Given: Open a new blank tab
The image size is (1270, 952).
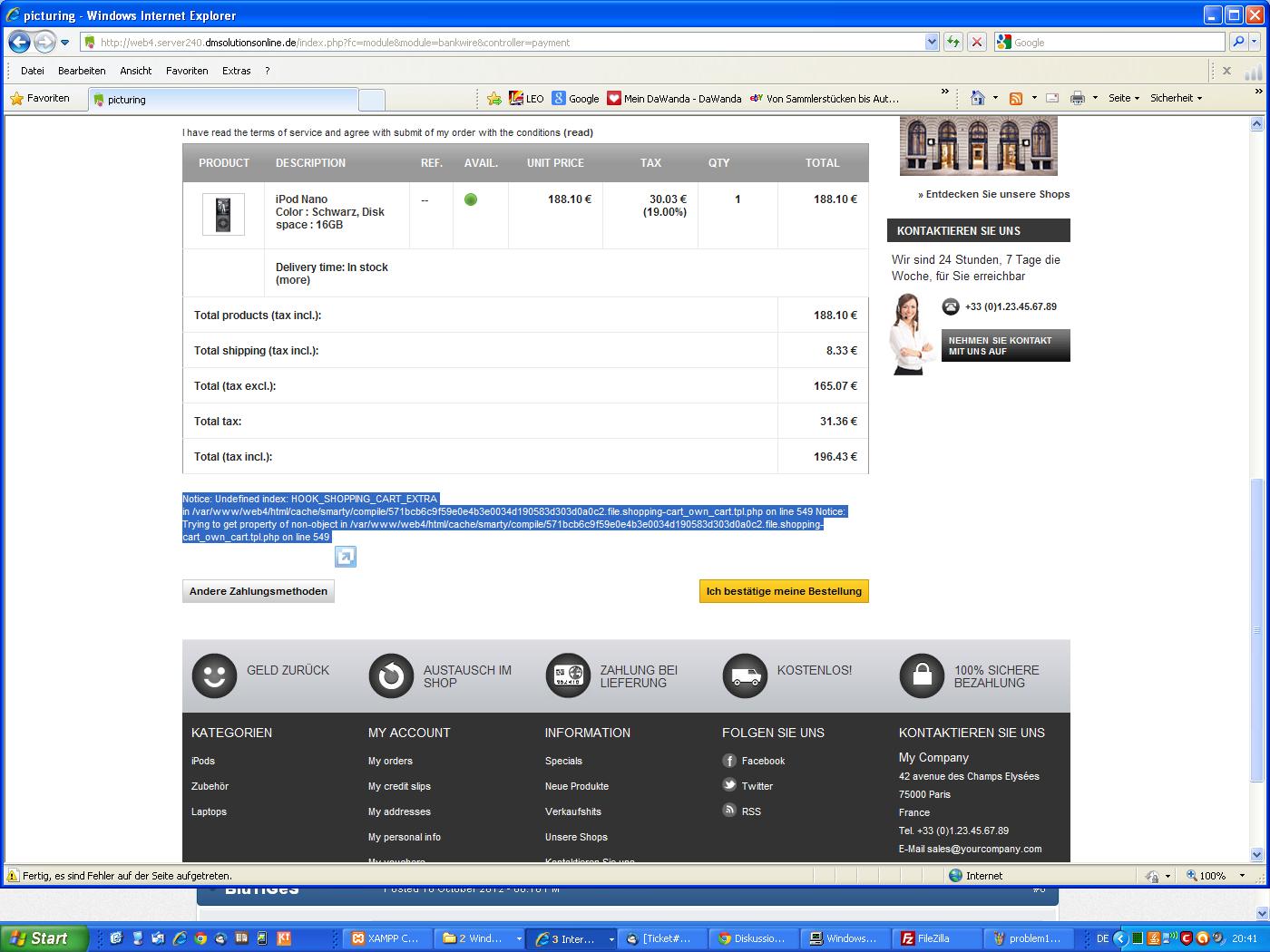Looking at the screenshot, I should pos(372,100).
